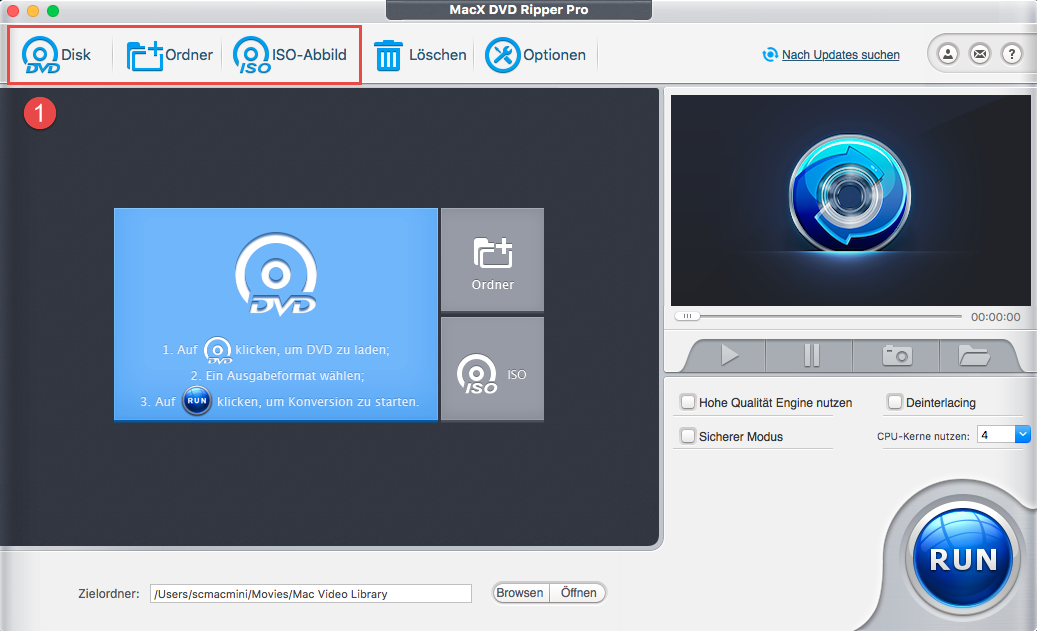Click the large blue DVD tile

coord(276,314)
